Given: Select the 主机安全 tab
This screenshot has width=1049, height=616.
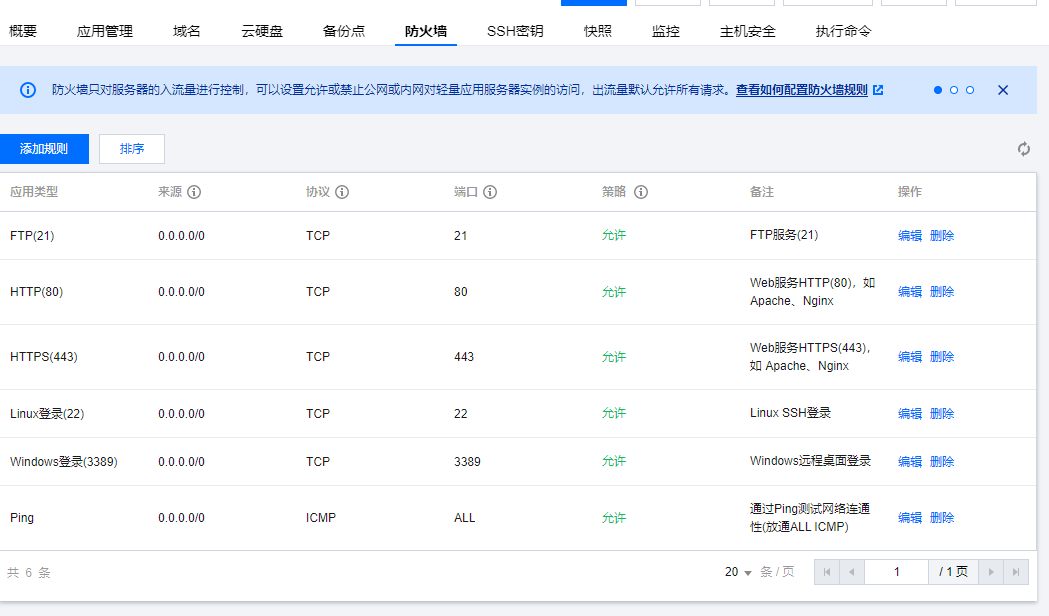Looking at the screenshot, I should (x=747, y=31).
